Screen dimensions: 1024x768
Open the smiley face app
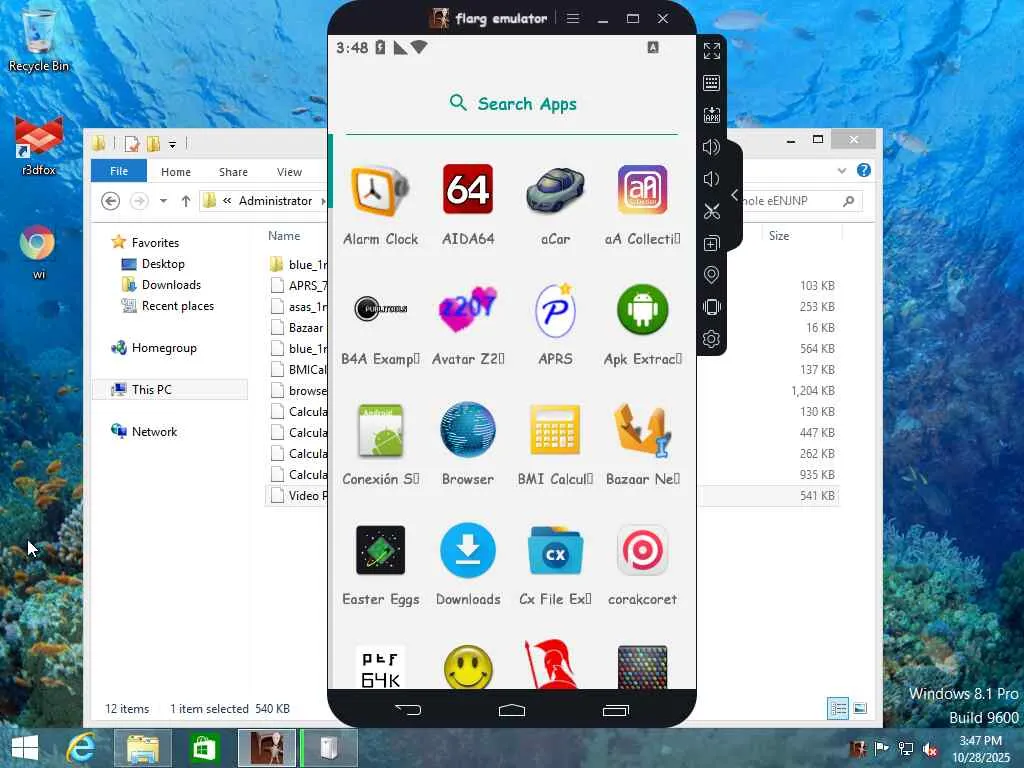468,667
